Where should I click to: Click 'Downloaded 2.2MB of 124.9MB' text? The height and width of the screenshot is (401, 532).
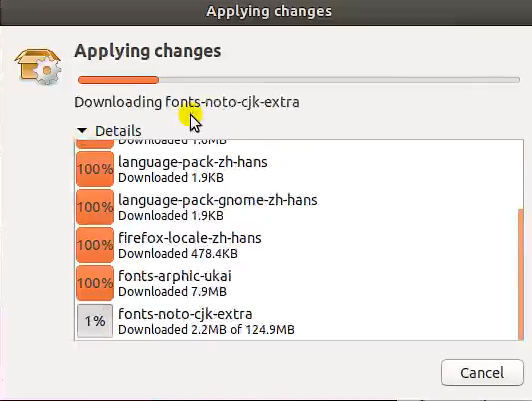coord(206,330)
